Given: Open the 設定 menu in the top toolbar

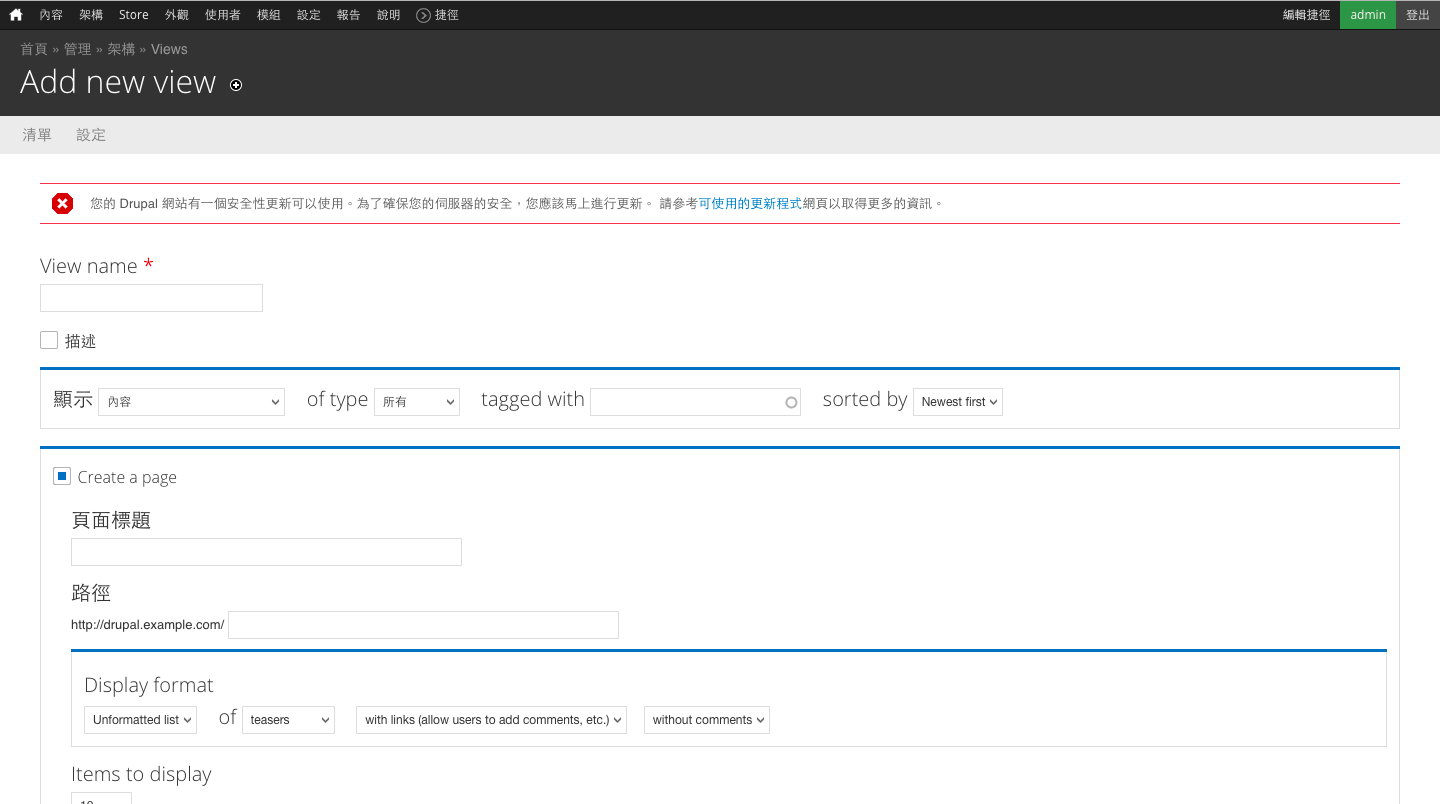Looking at the screenshot, I should click(309, 15).
